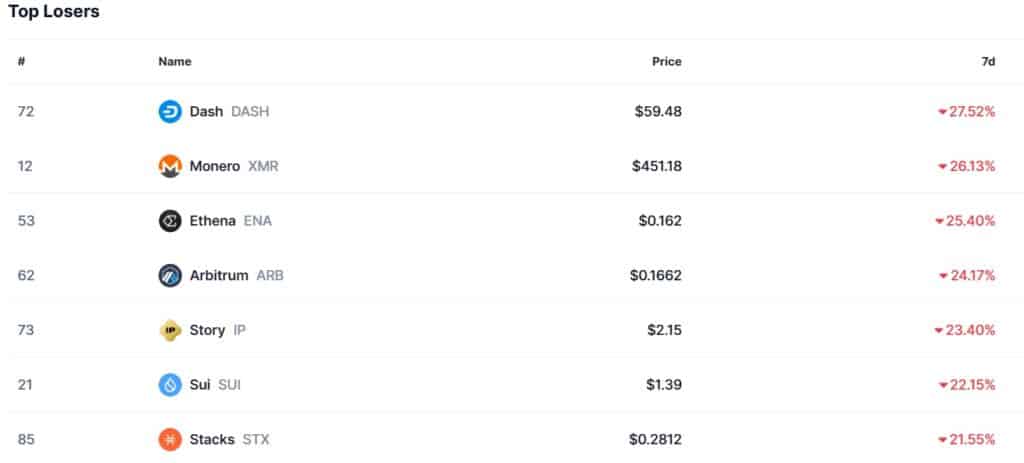Click the Monero coin logo icon
The image size is (1024, 463).
(x=170, y=166)
